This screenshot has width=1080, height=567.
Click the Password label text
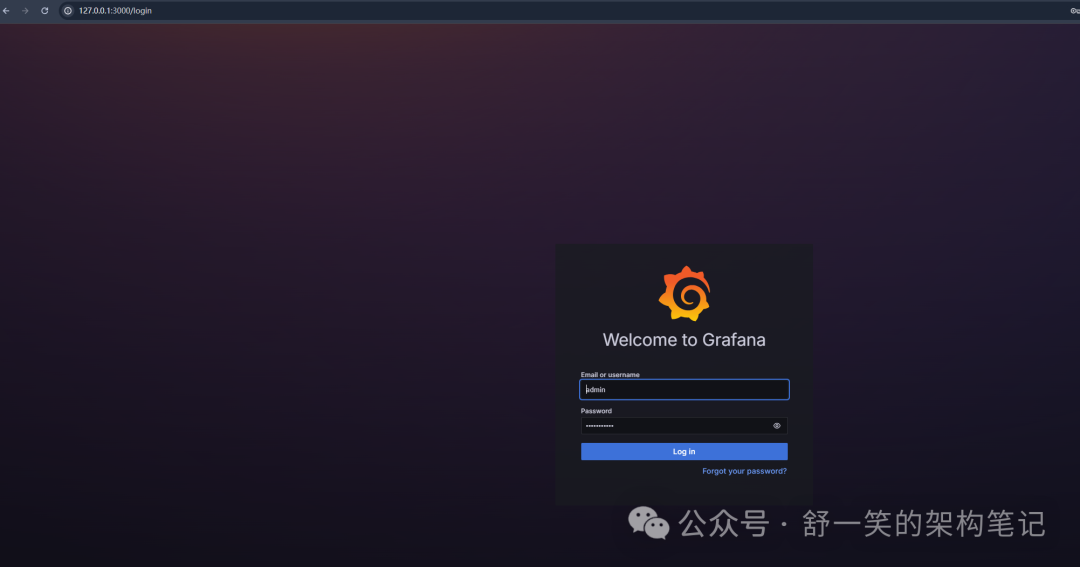tap(596, 411)
